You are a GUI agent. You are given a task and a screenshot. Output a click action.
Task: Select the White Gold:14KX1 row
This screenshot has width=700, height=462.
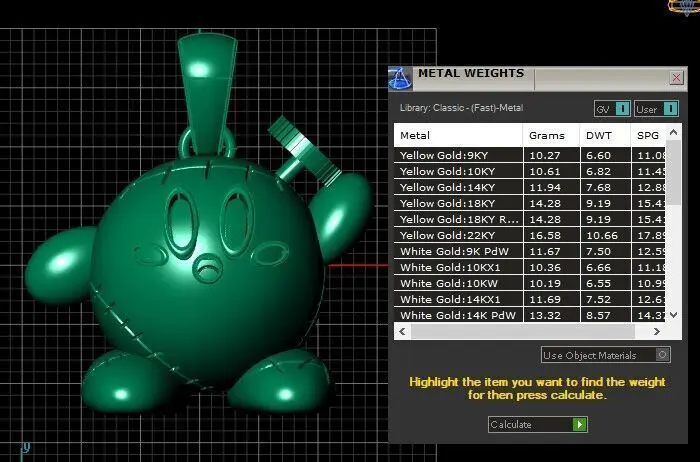(x=530, y=300)
